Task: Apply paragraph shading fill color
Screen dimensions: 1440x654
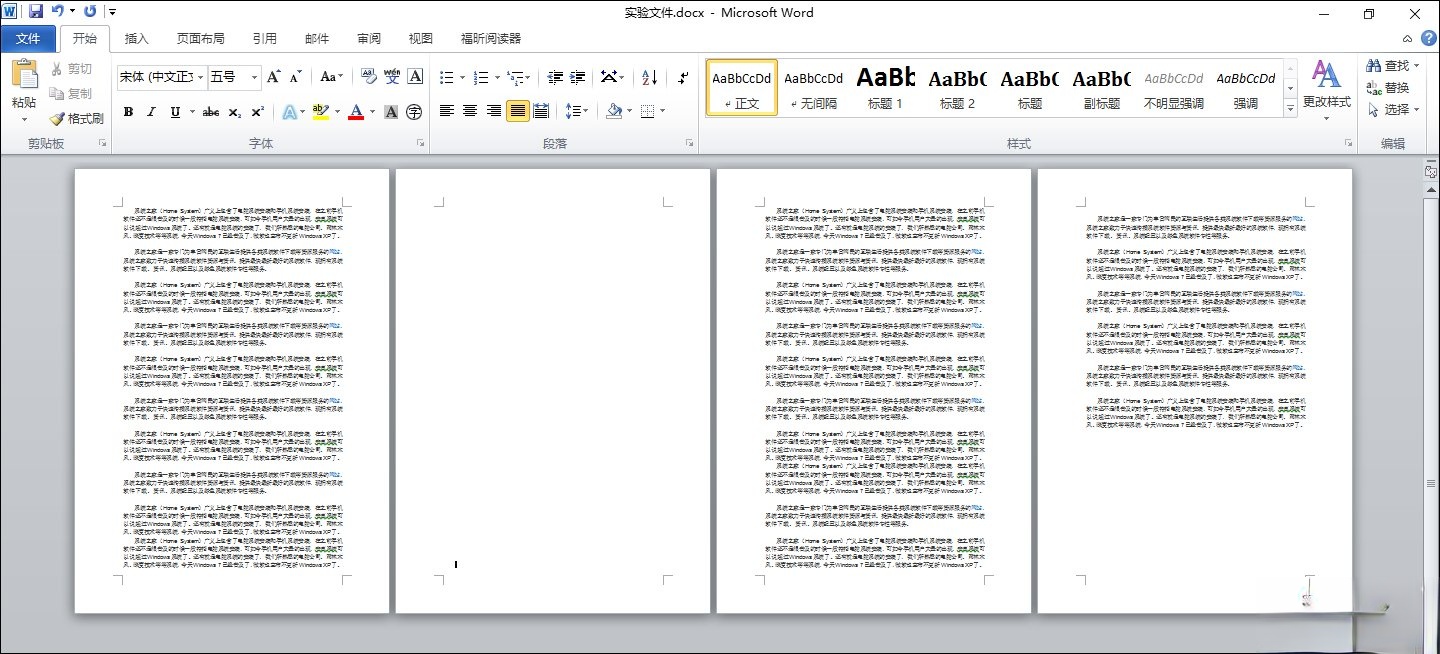Action: 614,111
